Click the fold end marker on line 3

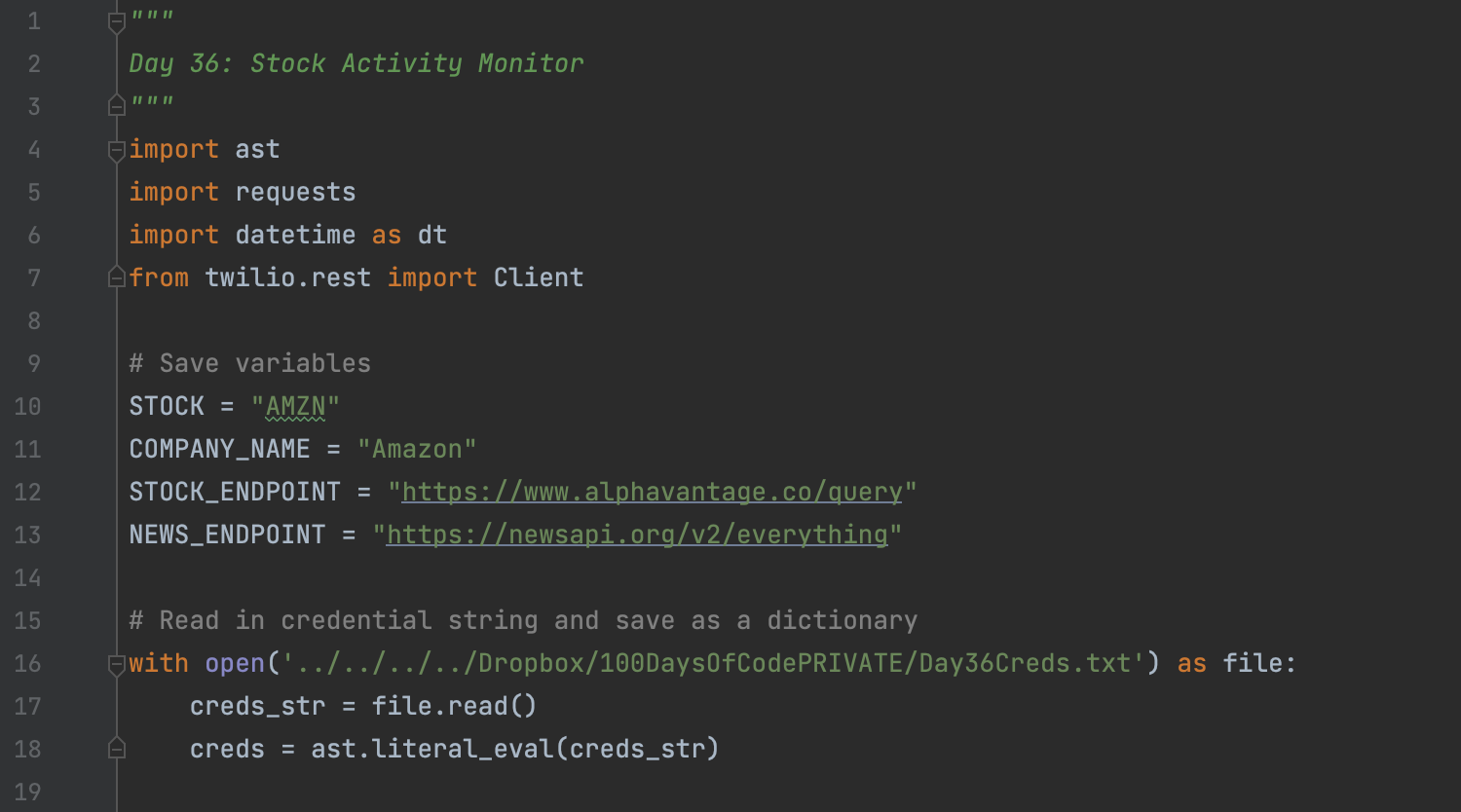click(x=117, y=104)
